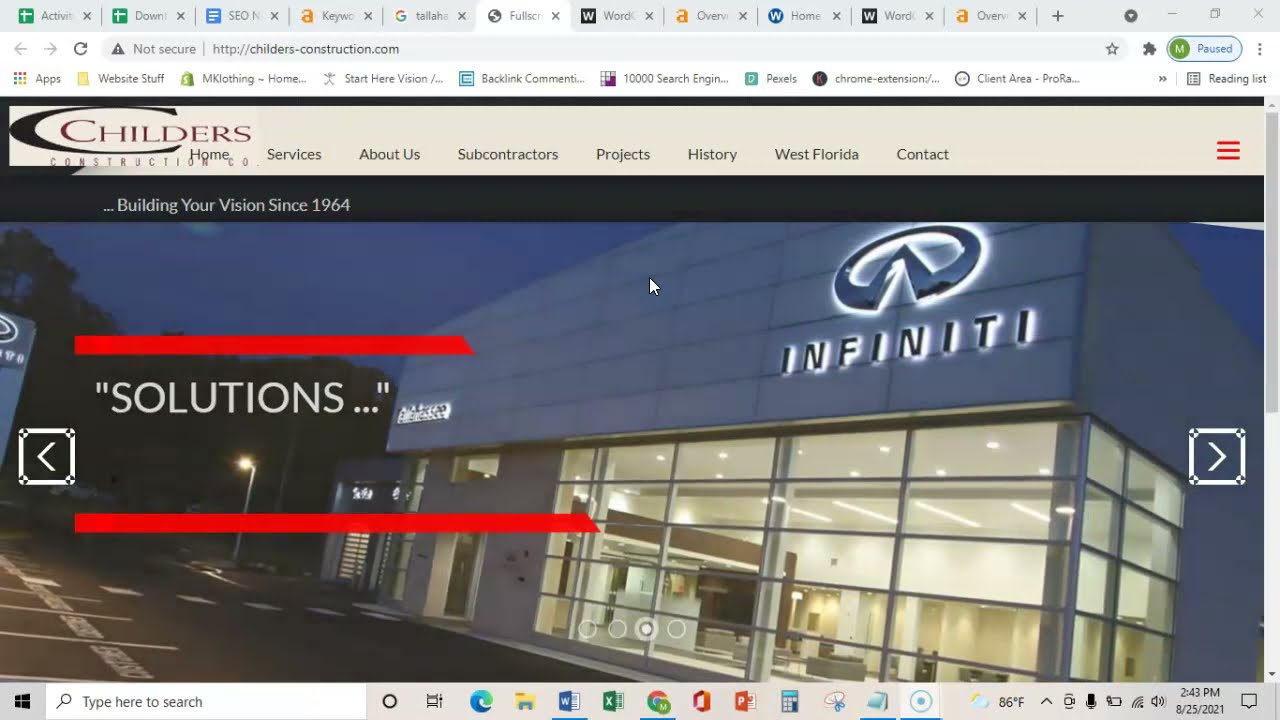1280x720 pixels.
Task: Open the West Florida nav menu item
Action: pos(816,154)
